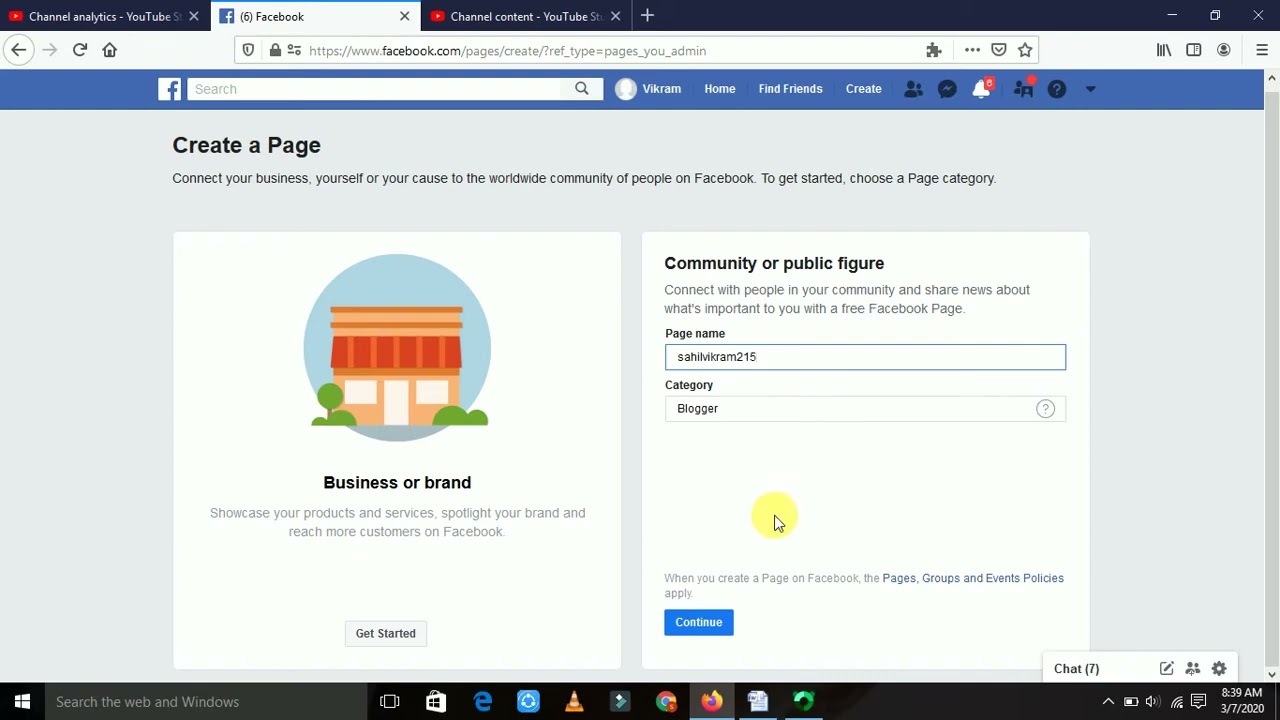
Task: Expand the Facebook account dropdown arrow
Action: 1090,89
